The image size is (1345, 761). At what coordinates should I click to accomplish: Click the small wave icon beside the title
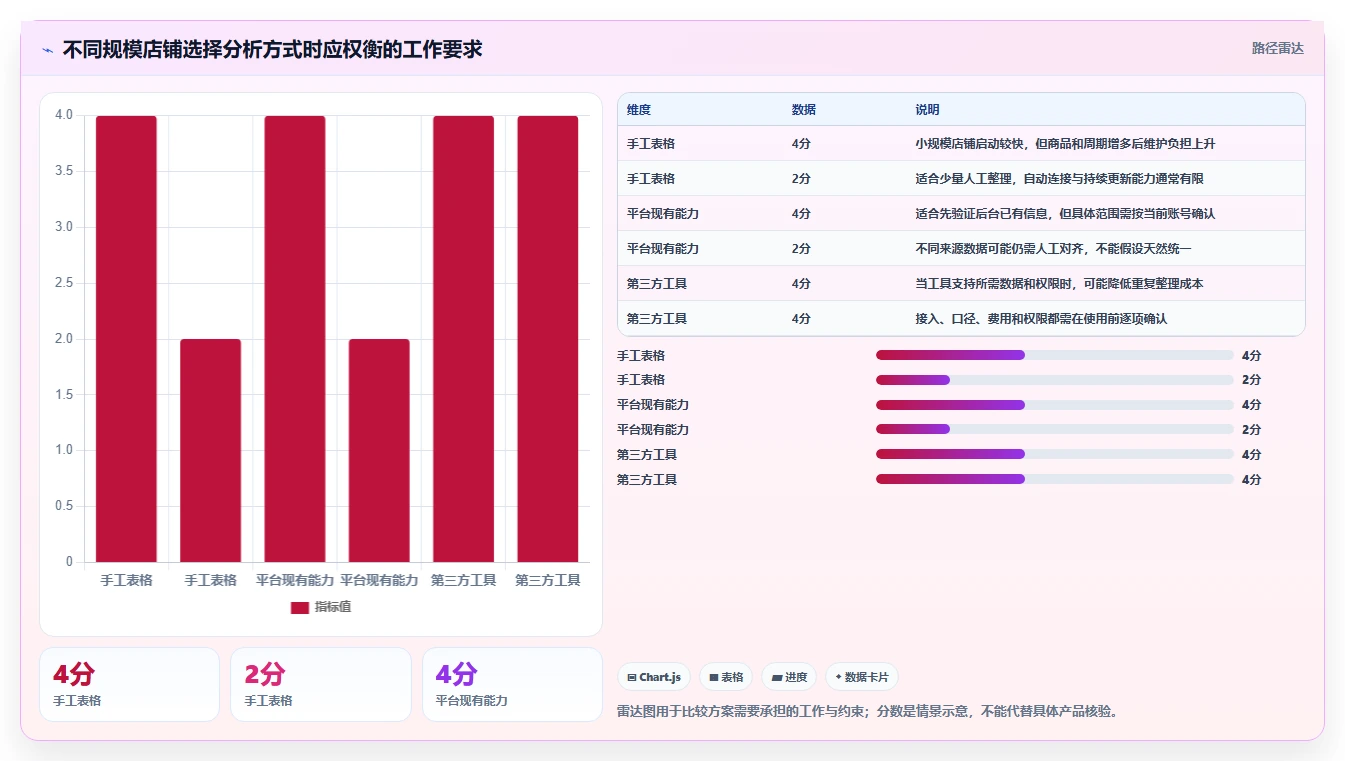[x=47, y=49]
